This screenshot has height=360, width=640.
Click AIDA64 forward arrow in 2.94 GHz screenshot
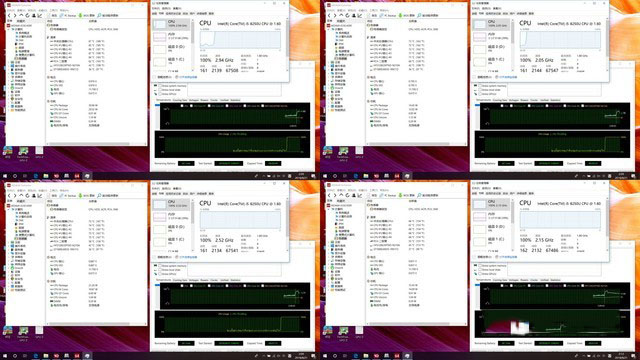tap(15, 16)
